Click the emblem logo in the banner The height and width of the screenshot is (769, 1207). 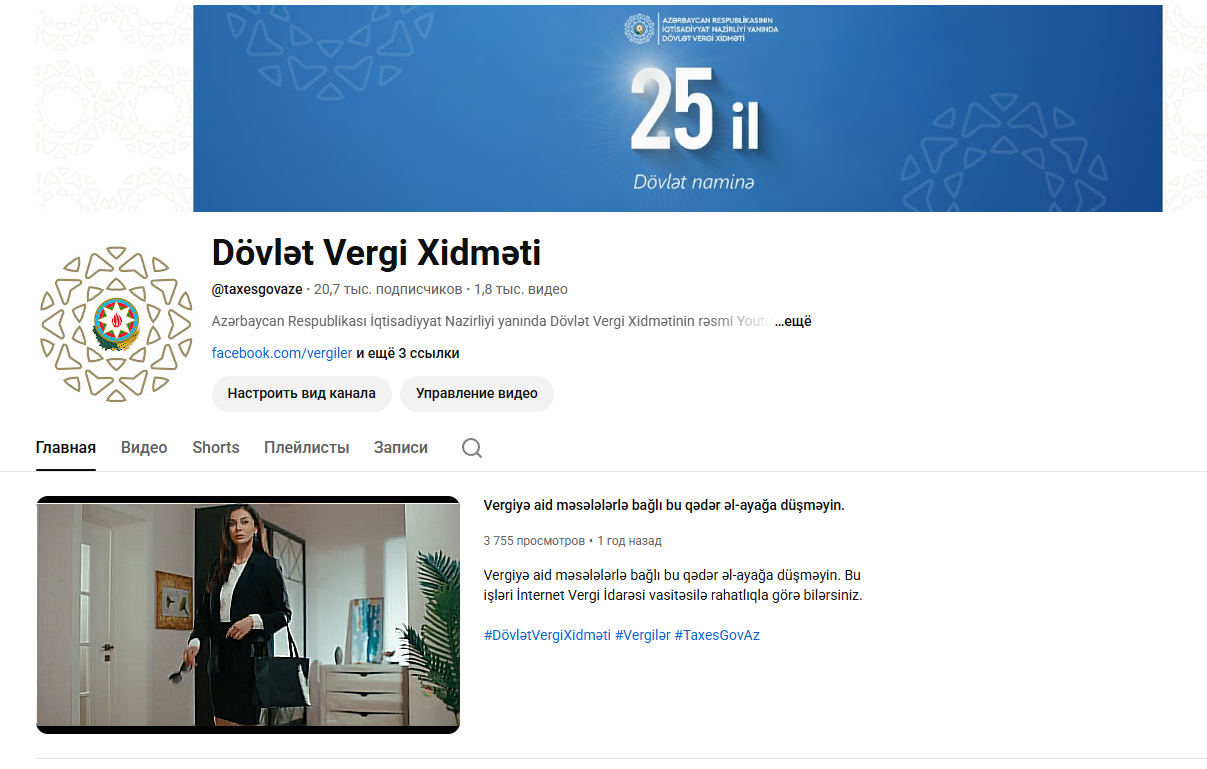tap(639, 29)
